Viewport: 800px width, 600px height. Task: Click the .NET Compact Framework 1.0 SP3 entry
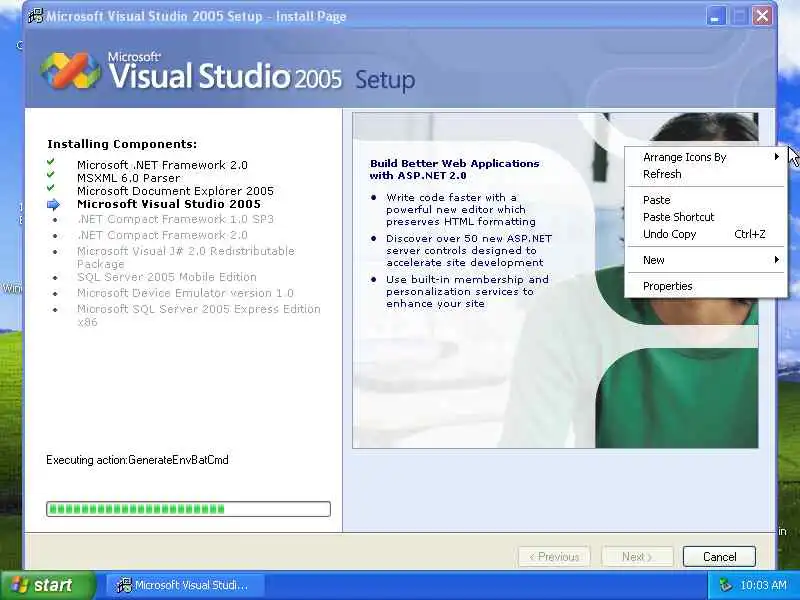(x=176, y=219)
